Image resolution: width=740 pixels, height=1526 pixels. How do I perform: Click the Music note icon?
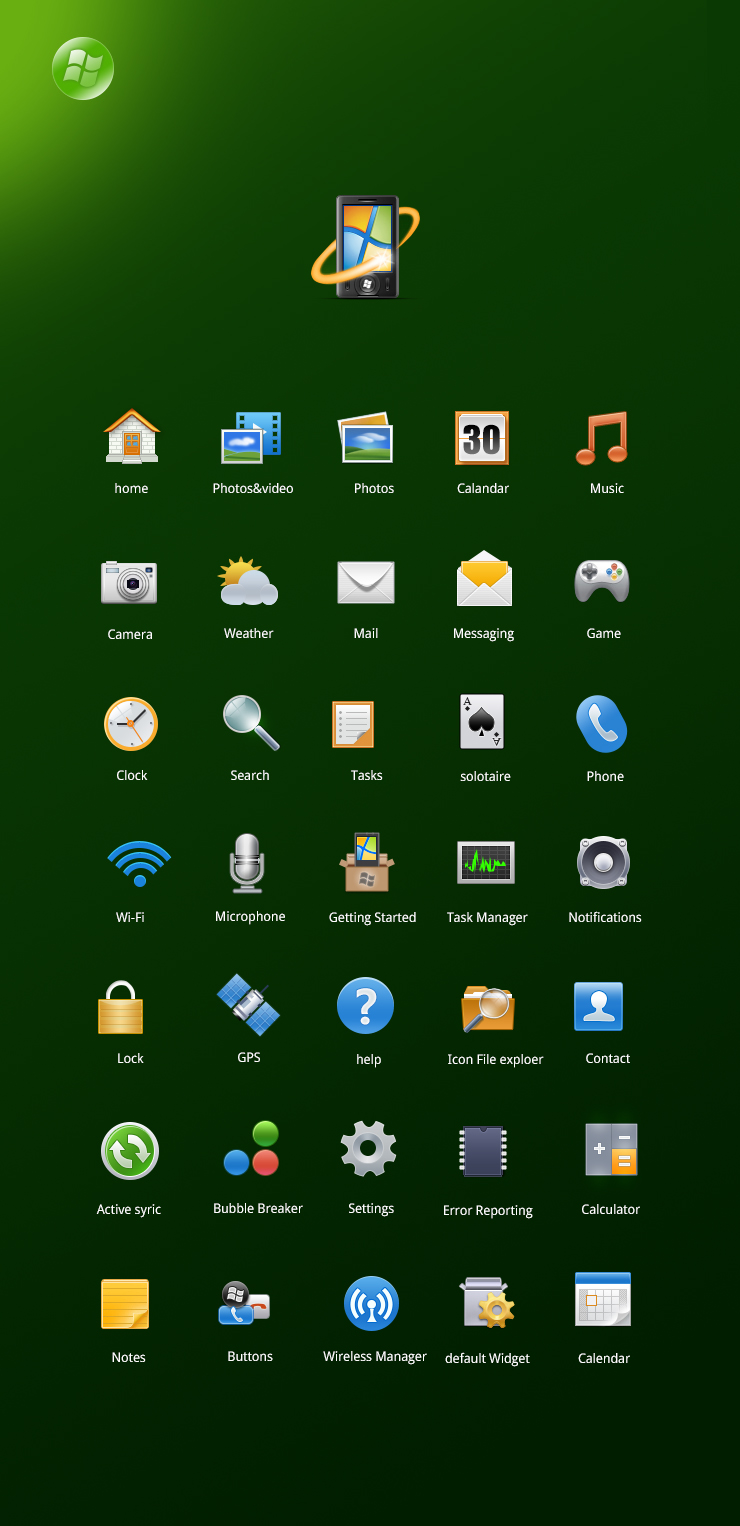(x=602, y=437)
